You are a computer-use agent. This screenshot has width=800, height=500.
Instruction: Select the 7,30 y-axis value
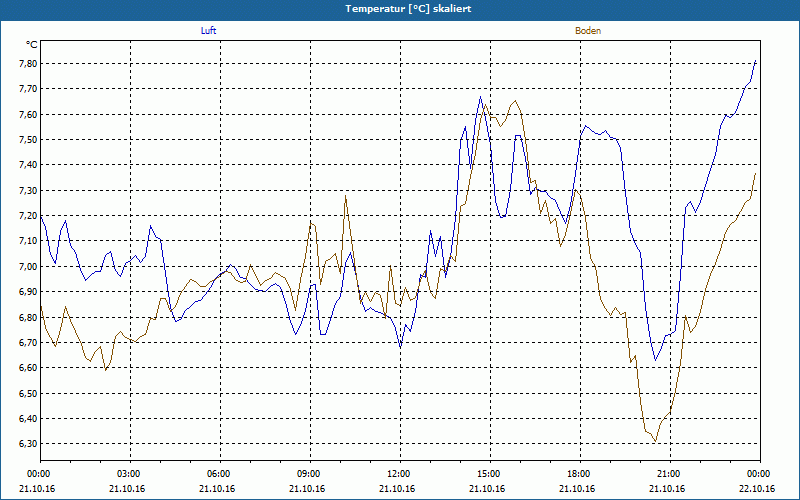tap(28, 190)
